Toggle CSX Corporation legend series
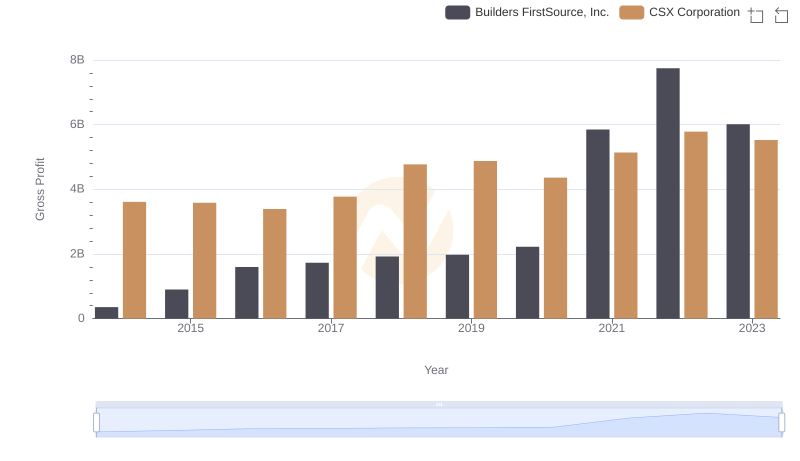Image resolution: width=800 pixels, height=461 pixels. (680, 12)
